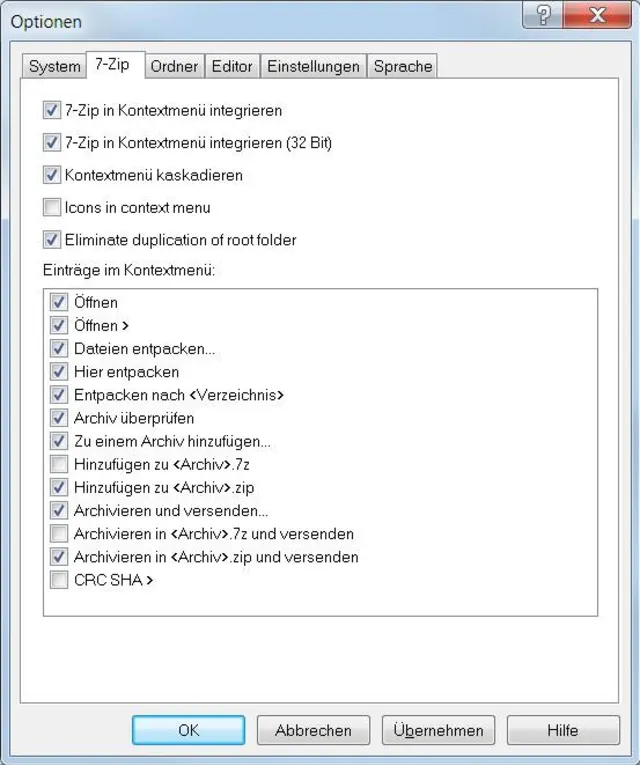Click the title bar help question mark

543,15
